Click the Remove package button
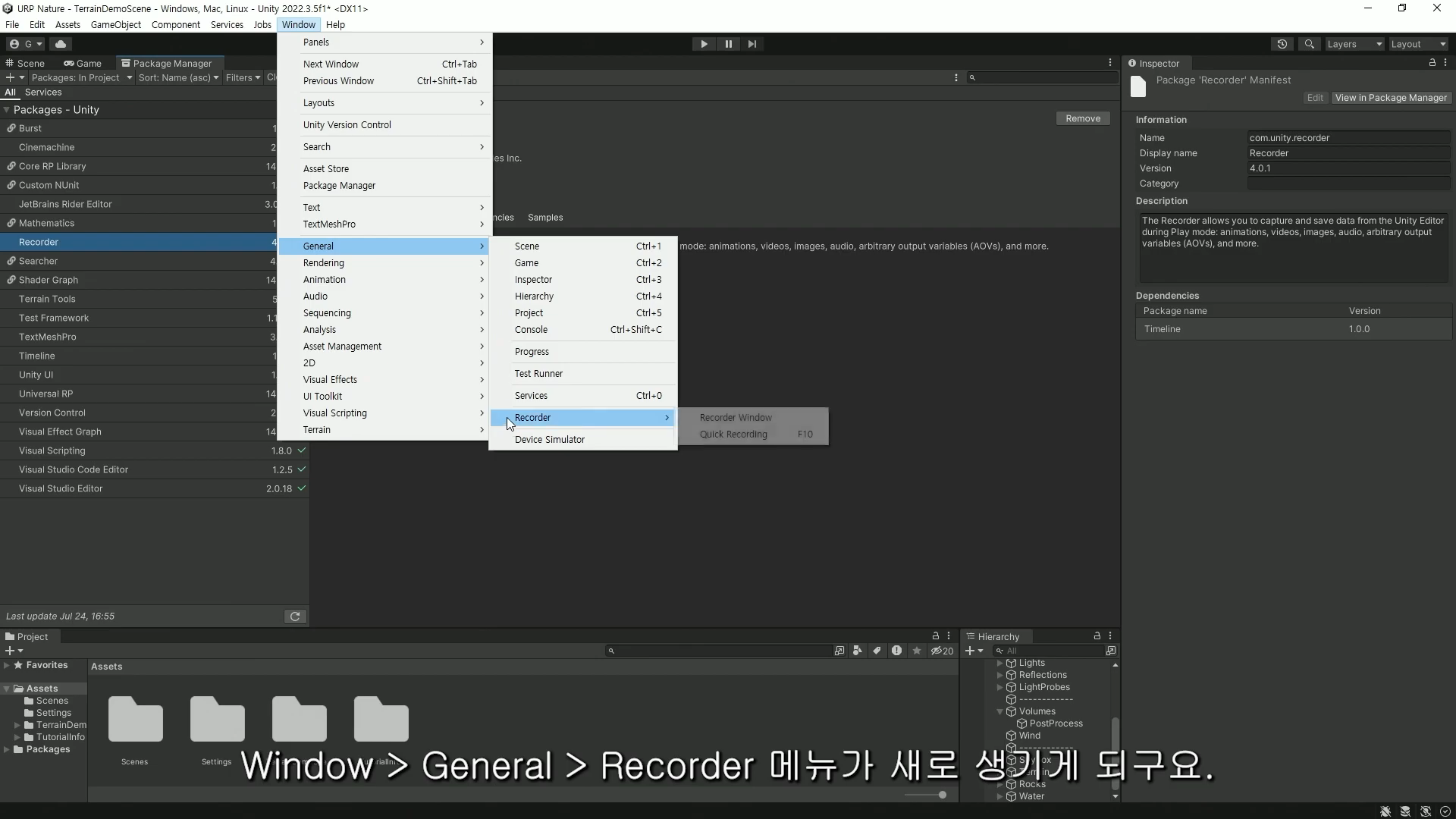 (1082, 118)
